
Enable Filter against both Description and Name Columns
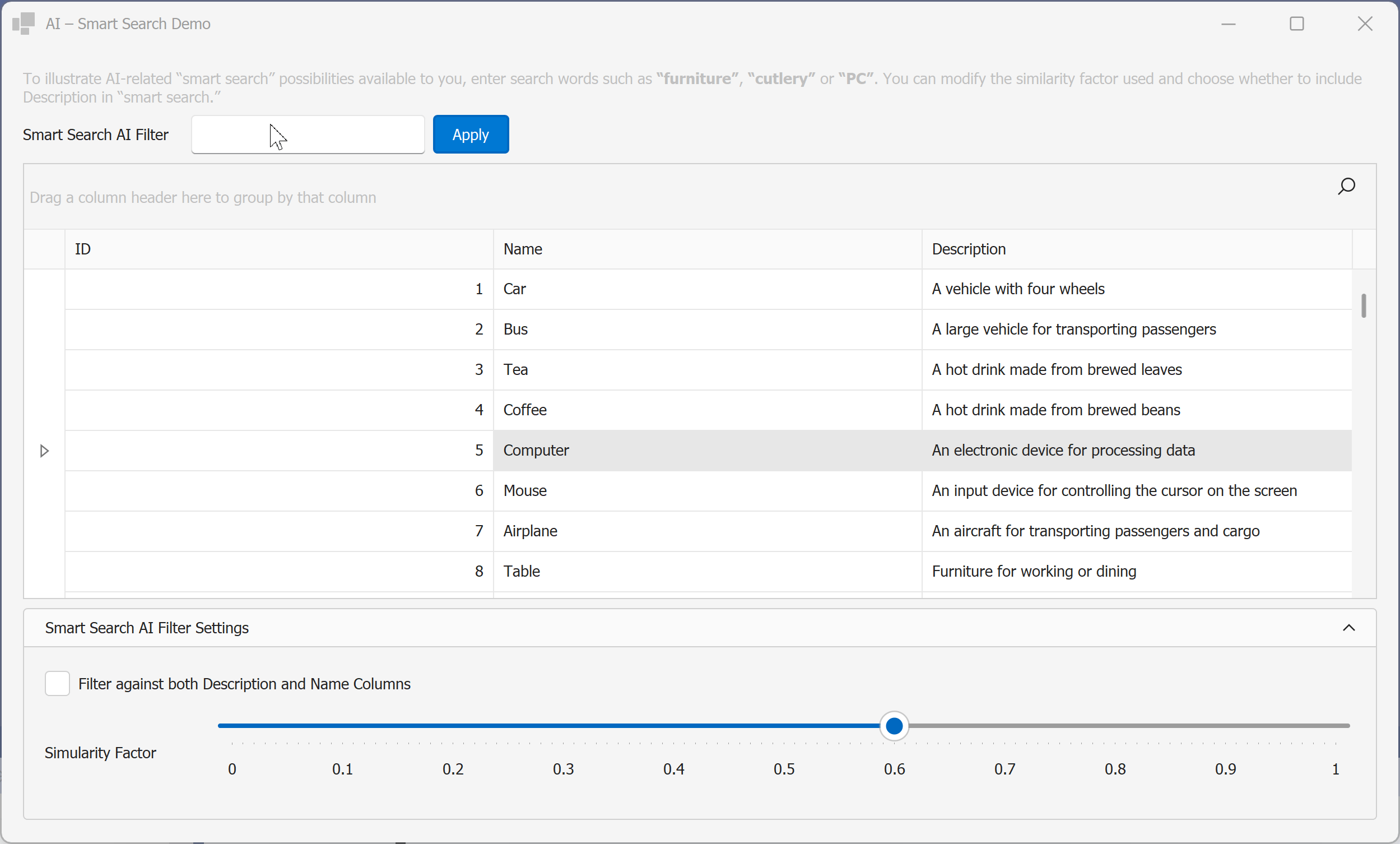(x=57, y=683)
